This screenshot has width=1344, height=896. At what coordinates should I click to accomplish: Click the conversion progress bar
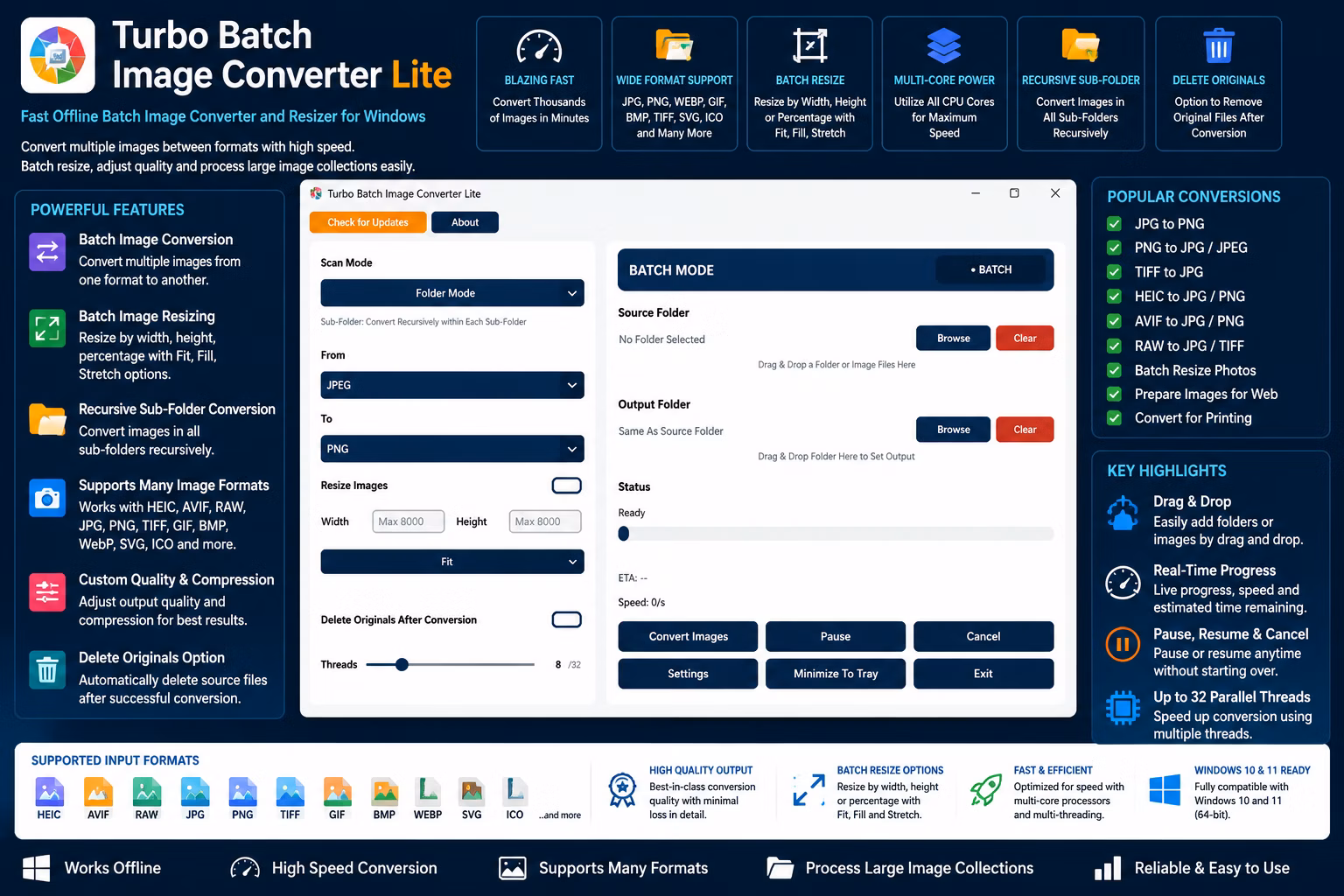click(836, 534)
